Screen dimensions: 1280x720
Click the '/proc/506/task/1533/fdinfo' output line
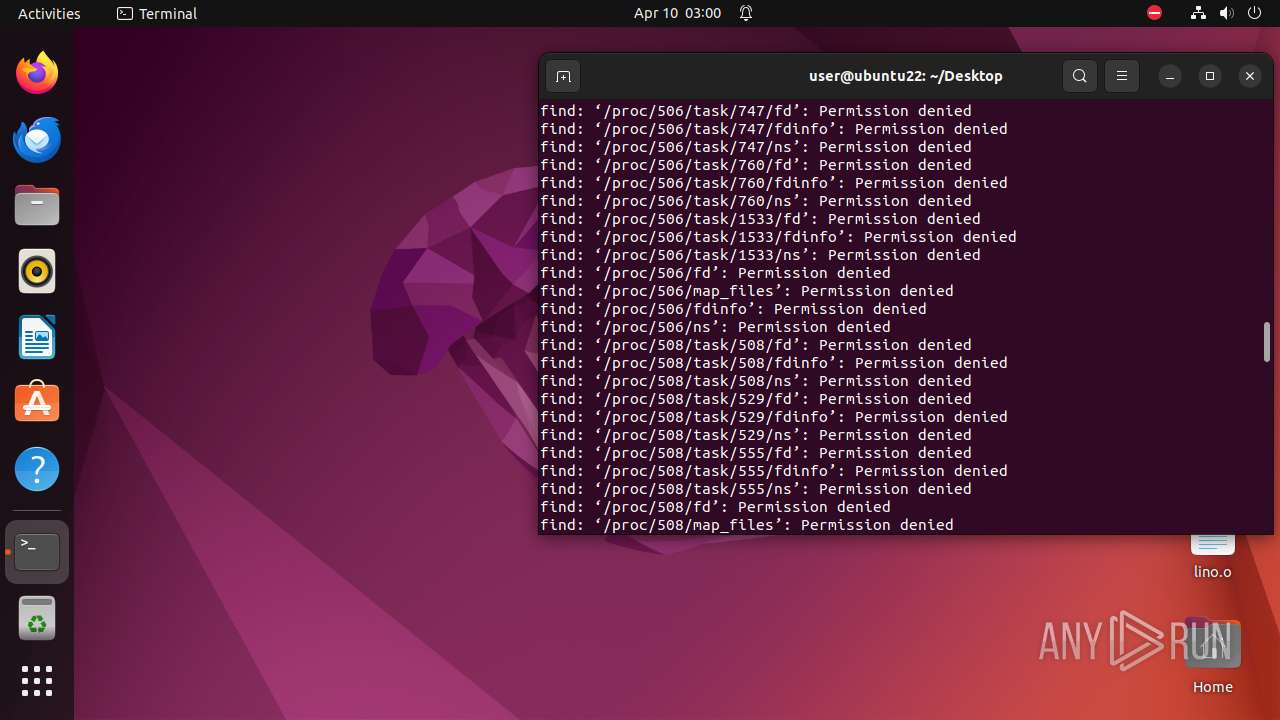778,237
